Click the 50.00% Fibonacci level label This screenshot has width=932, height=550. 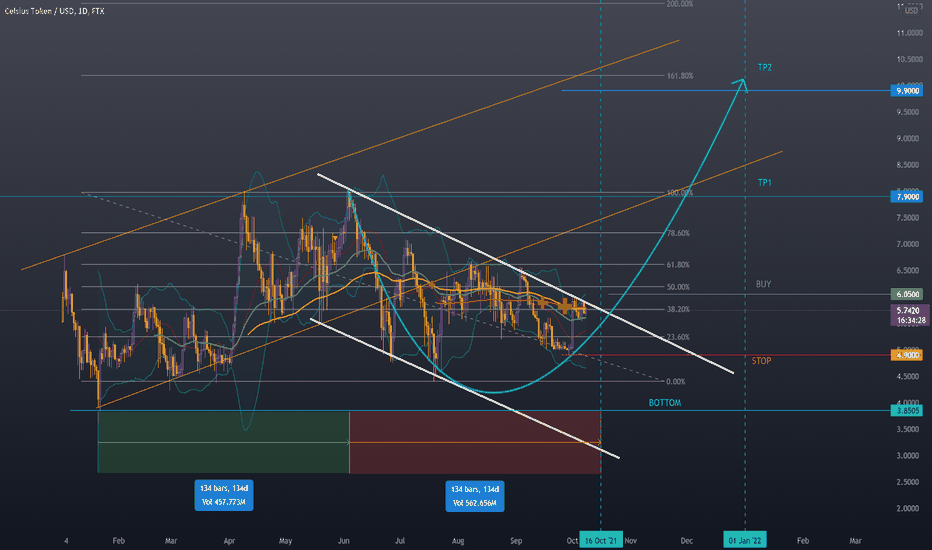(x=678, y=287)
